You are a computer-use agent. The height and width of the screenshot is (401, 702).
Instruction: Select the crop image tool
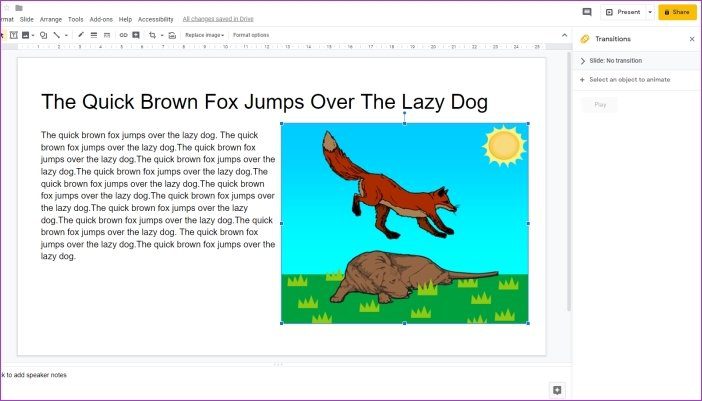pos(153,35)
